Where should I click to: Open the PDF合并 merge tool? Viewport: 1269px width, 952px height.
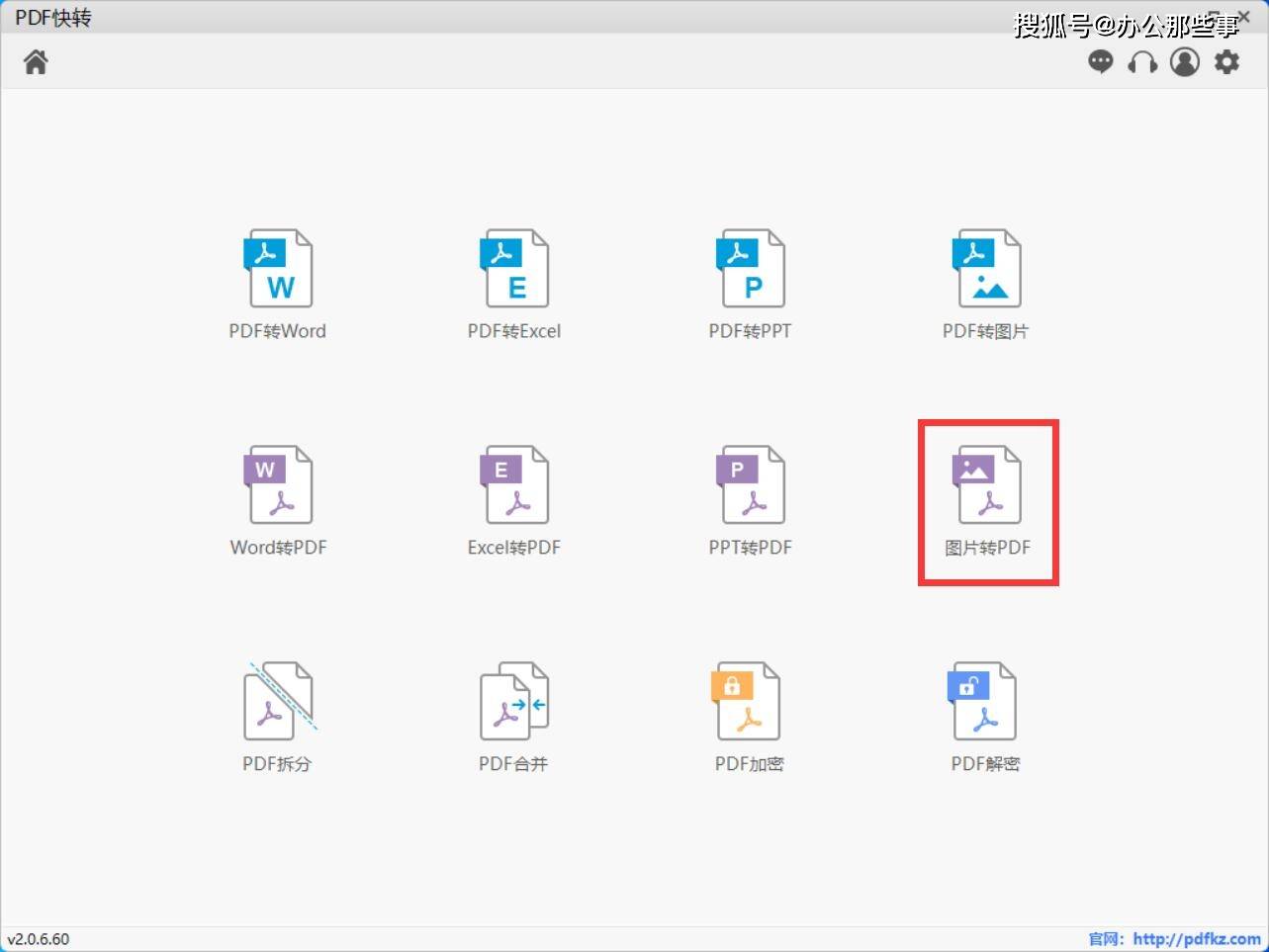pos(514,719)
